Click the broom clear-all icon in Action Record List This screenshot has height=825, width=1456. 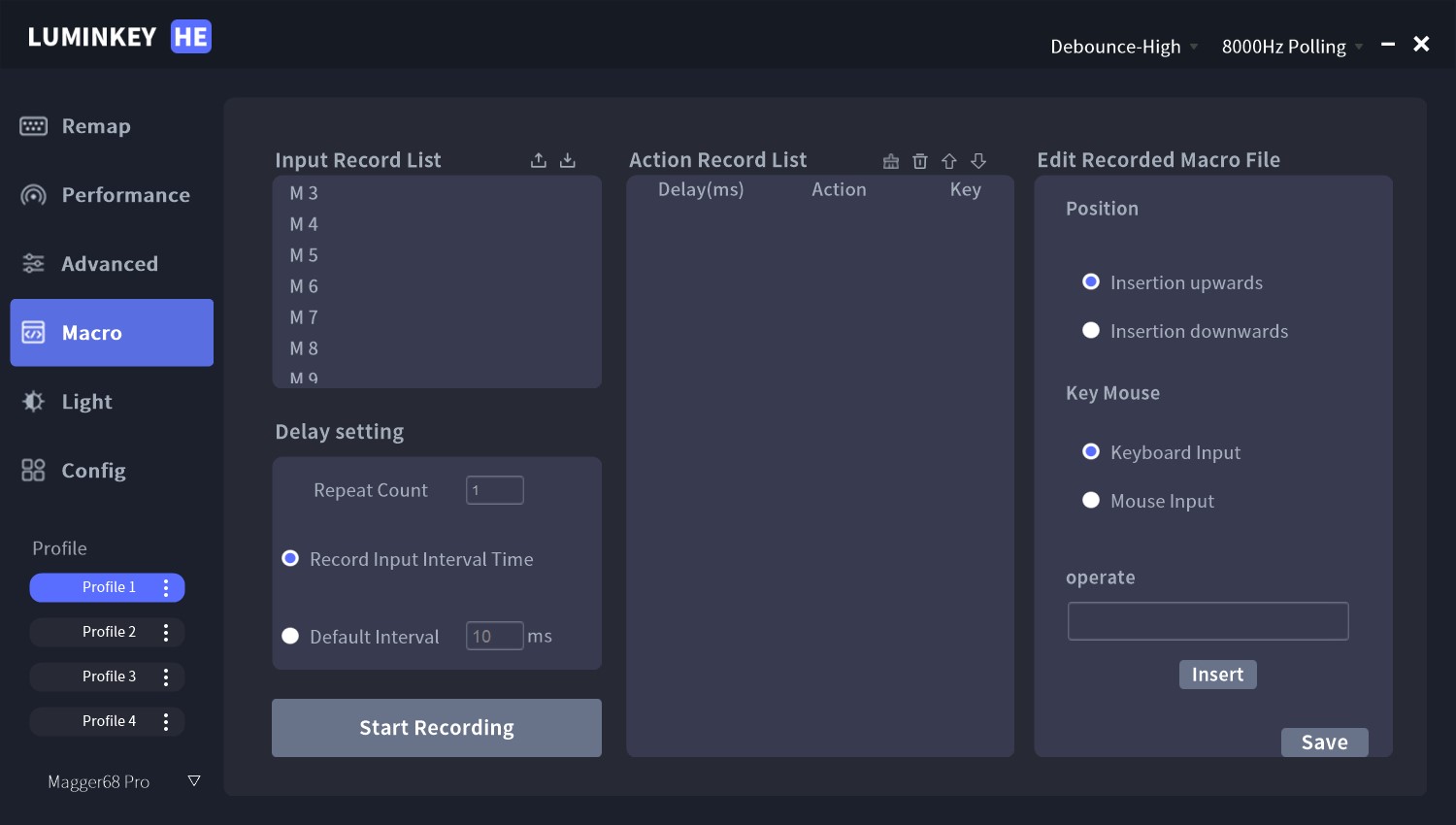point(891,161)
